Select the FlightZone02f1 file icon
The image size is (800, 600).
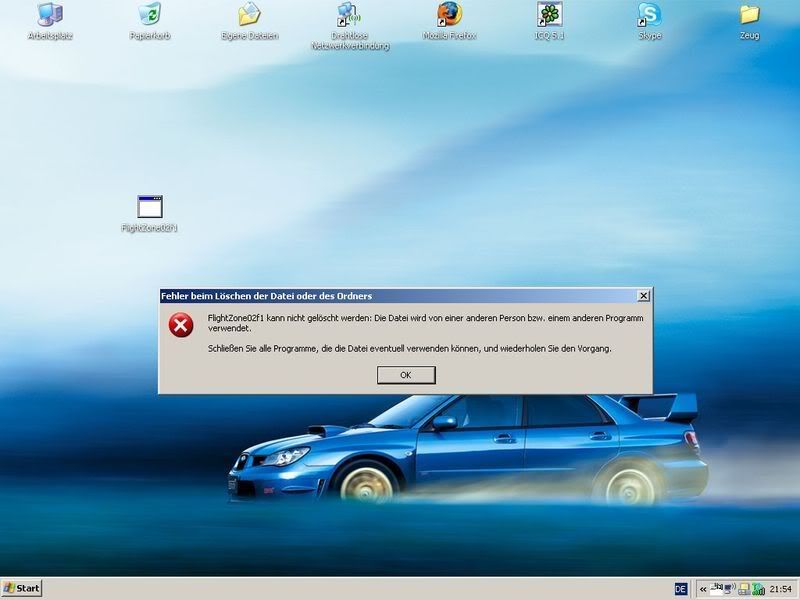click(149, 214)
